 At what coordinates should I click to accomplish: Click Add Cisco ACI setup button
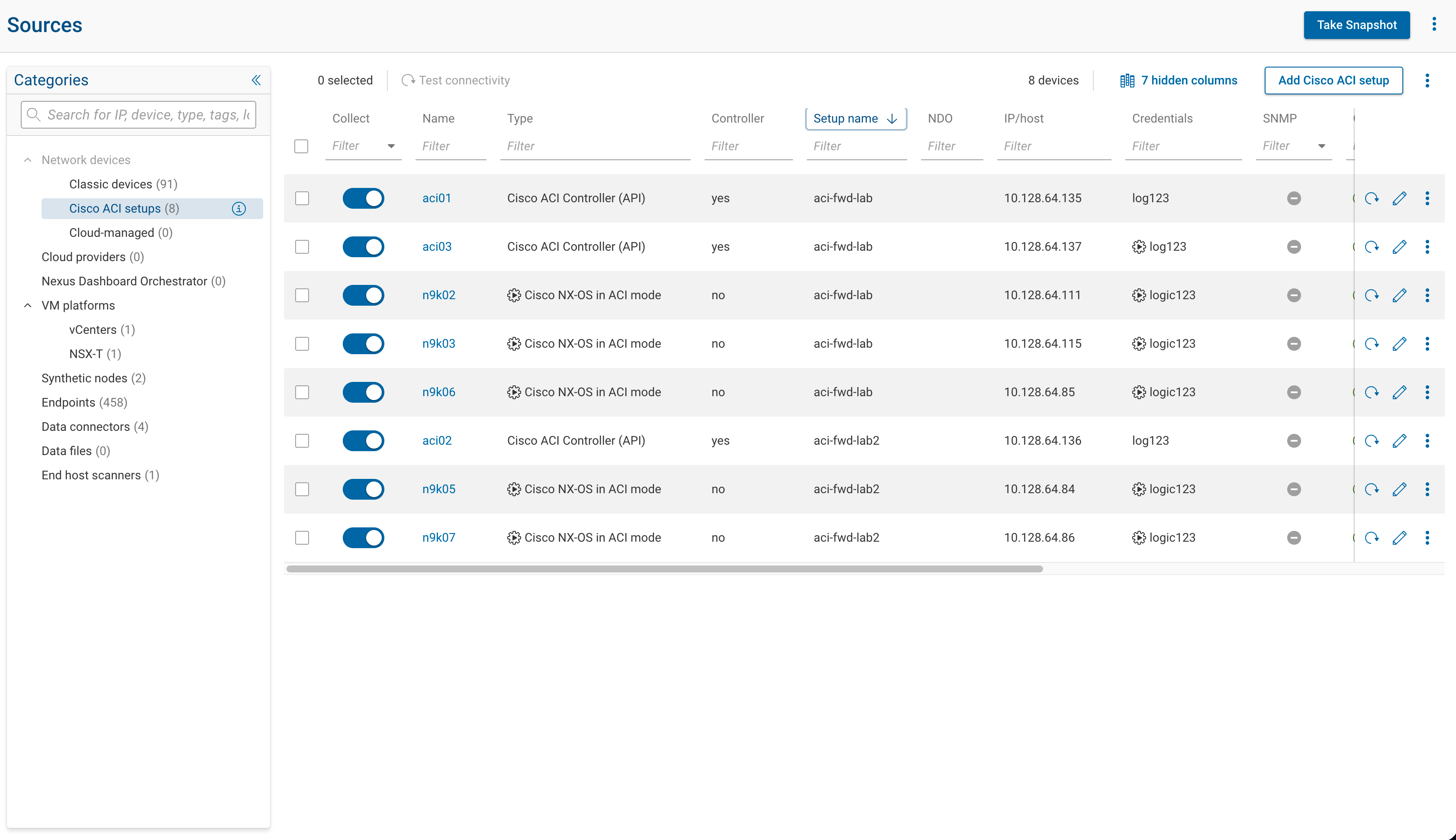click(x=1333, y=81)
